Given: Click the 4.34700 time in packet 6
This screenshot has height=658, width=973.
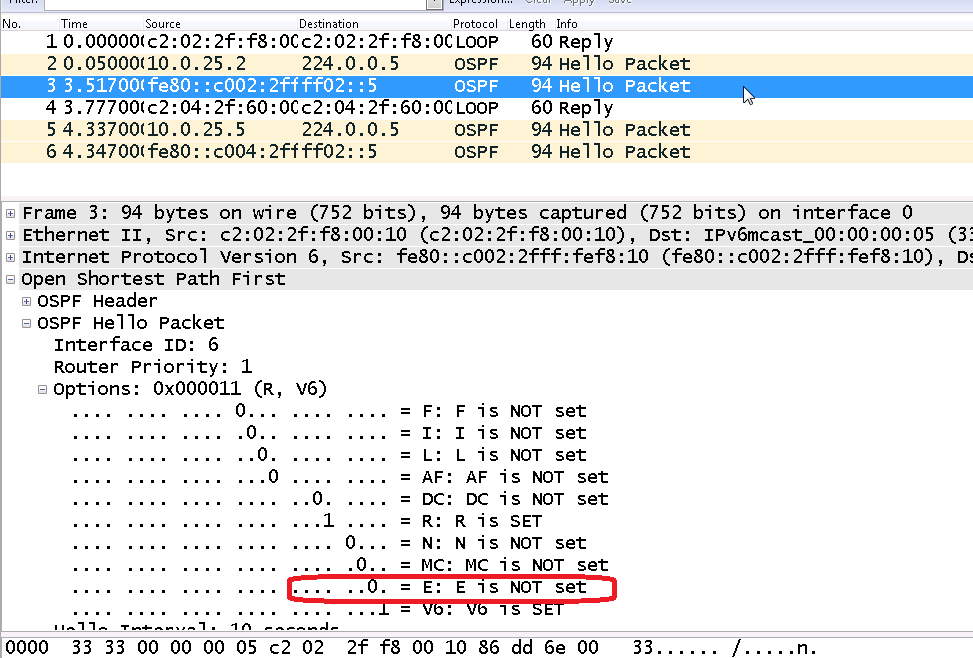Looking at the screenshot, I should coord(102,152).
